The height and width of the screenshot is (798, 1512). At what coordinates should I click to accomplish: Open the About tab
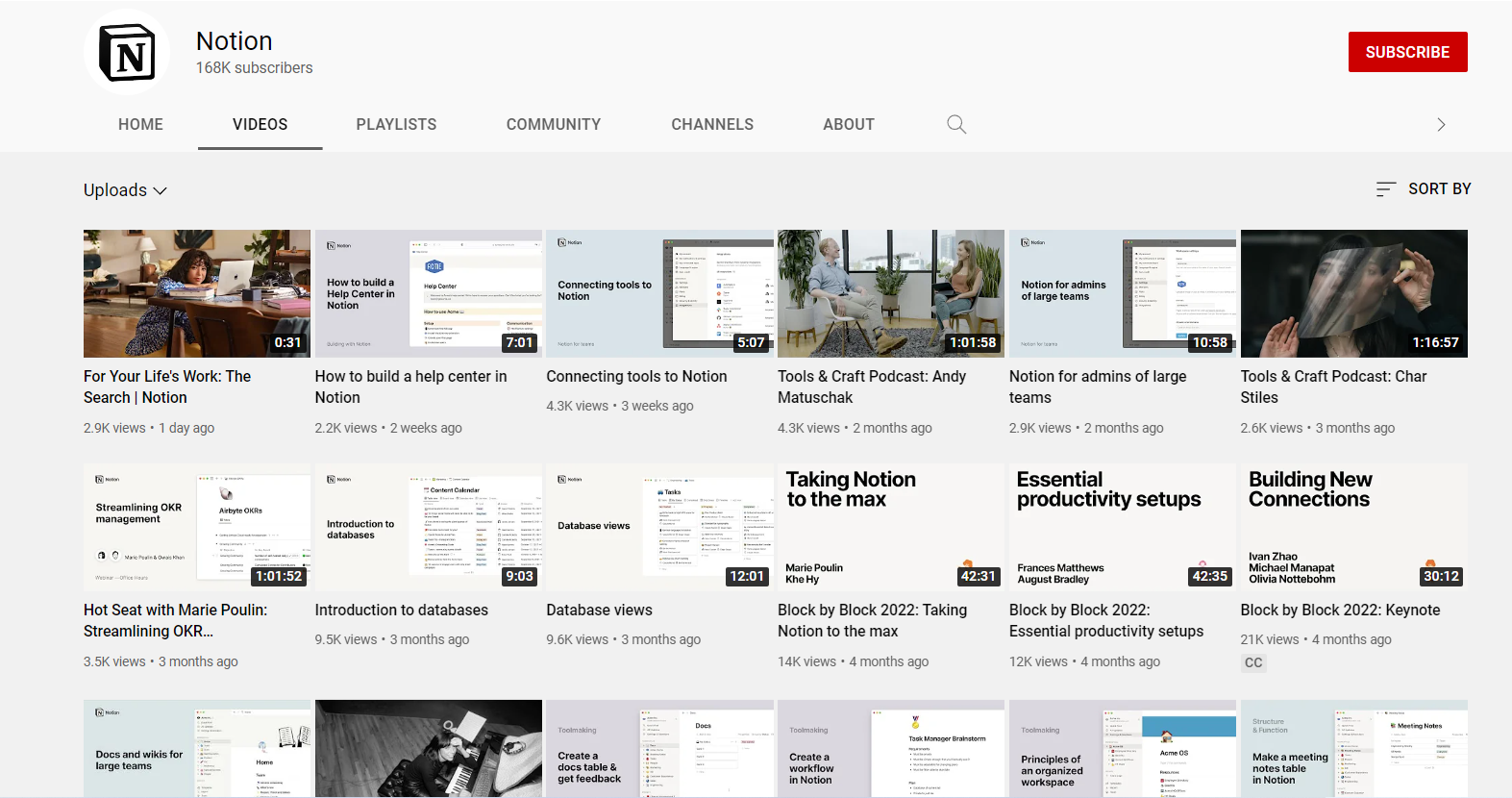[x=849, y=124]
